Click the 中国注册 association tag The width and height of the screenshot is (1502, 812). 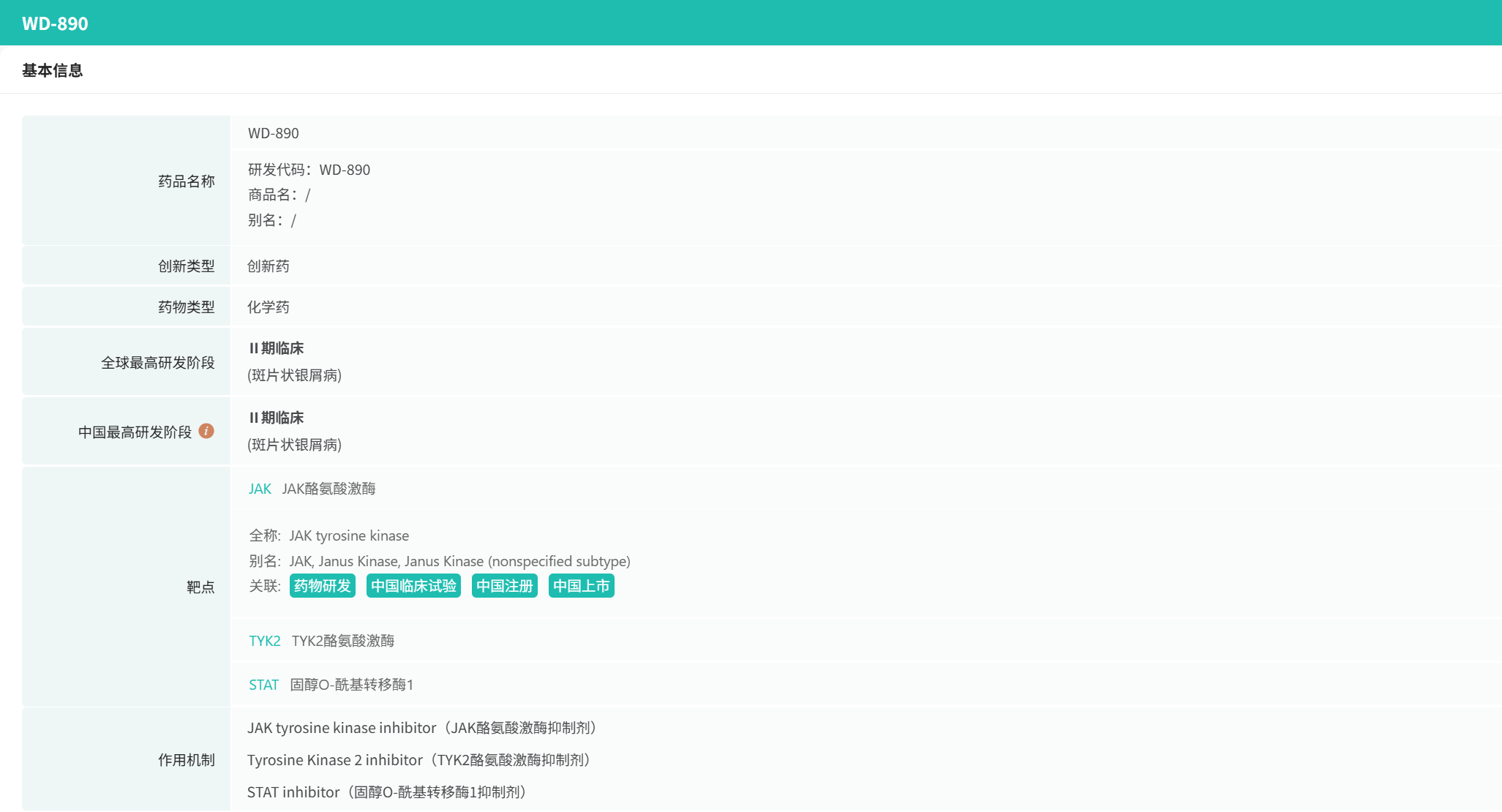point(504,586)
